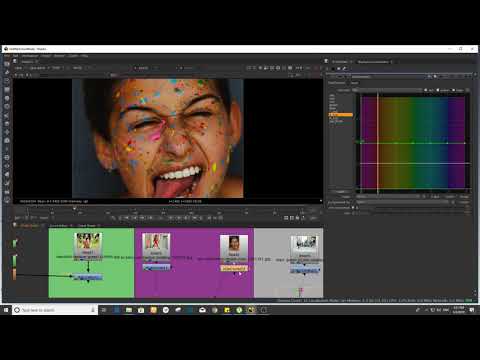Image resolution: width=480 pixels, height=360 pixels.
Task: Click the reset button below the curve list
Action: (340, 192)
